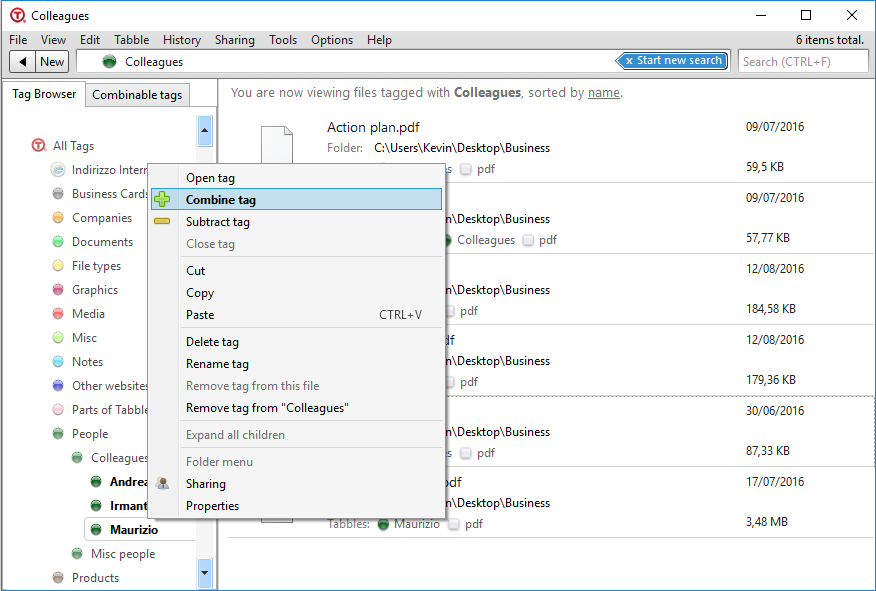
Task: Click the Maurizio tag in the 3,48 MB file row
Action: [x=409, y=524]
